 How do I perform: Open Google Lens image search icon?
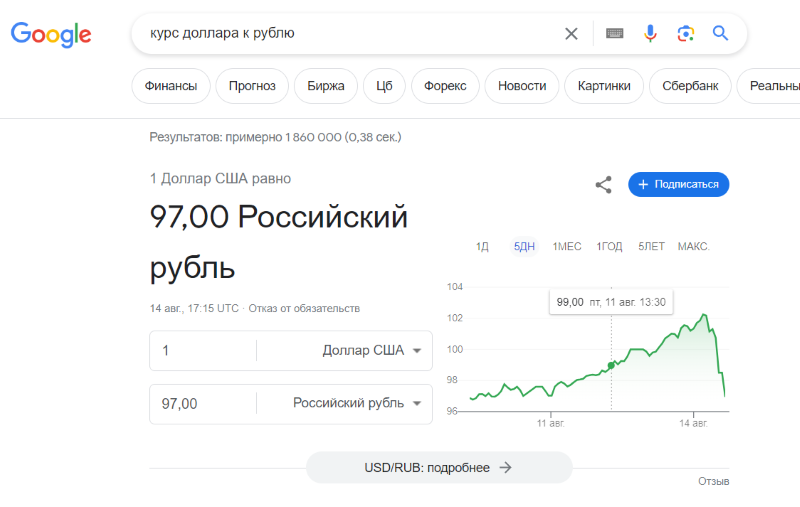coord(686,34)
